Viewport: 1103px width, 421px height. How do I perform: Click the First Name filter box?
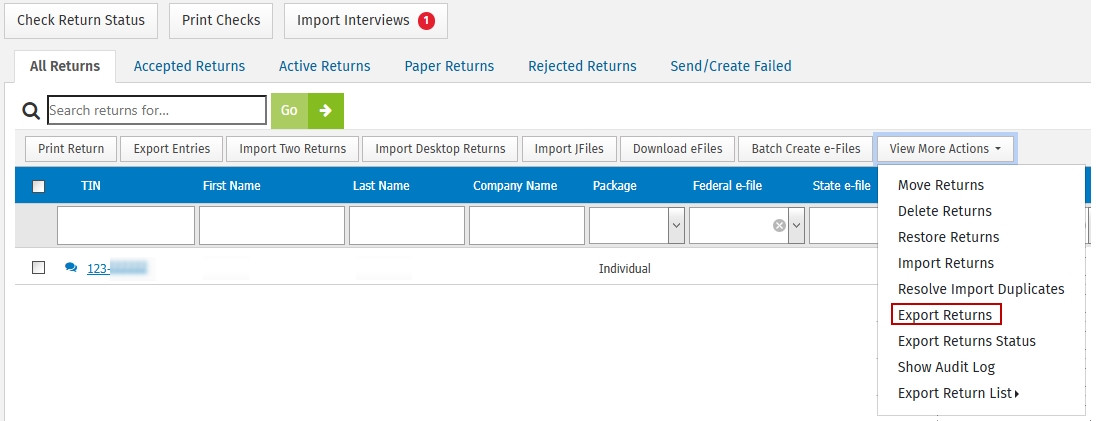(x=272, y=225)
